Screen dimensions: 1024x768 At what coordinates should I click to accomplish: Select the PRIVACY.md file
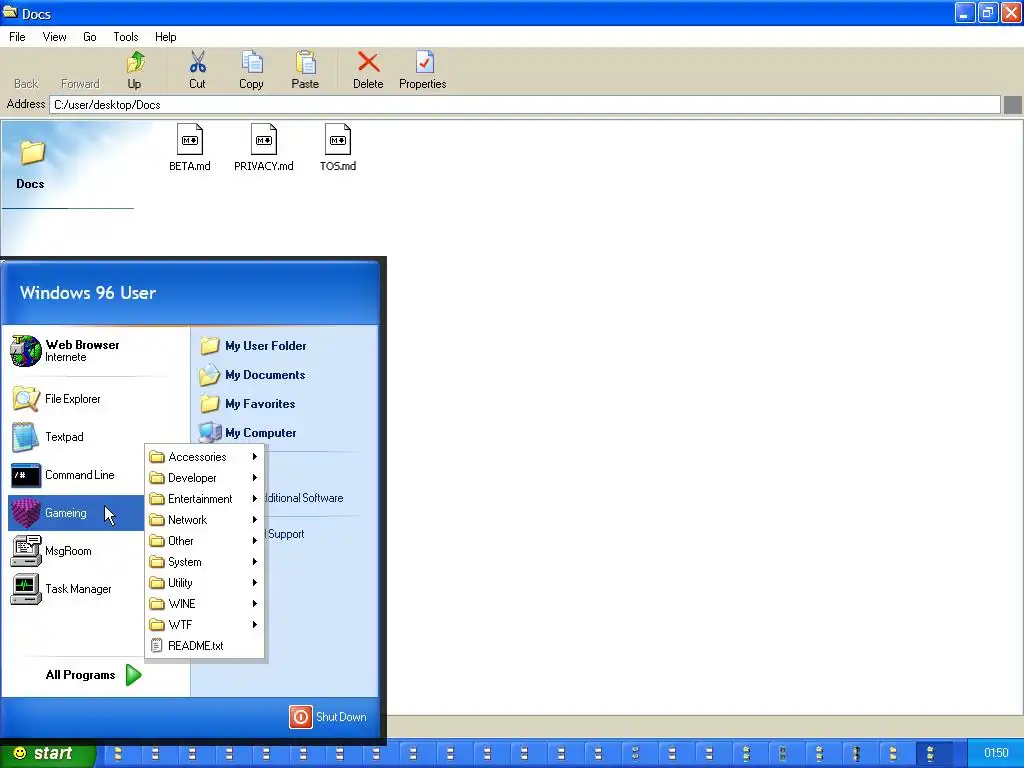(264, 148)
